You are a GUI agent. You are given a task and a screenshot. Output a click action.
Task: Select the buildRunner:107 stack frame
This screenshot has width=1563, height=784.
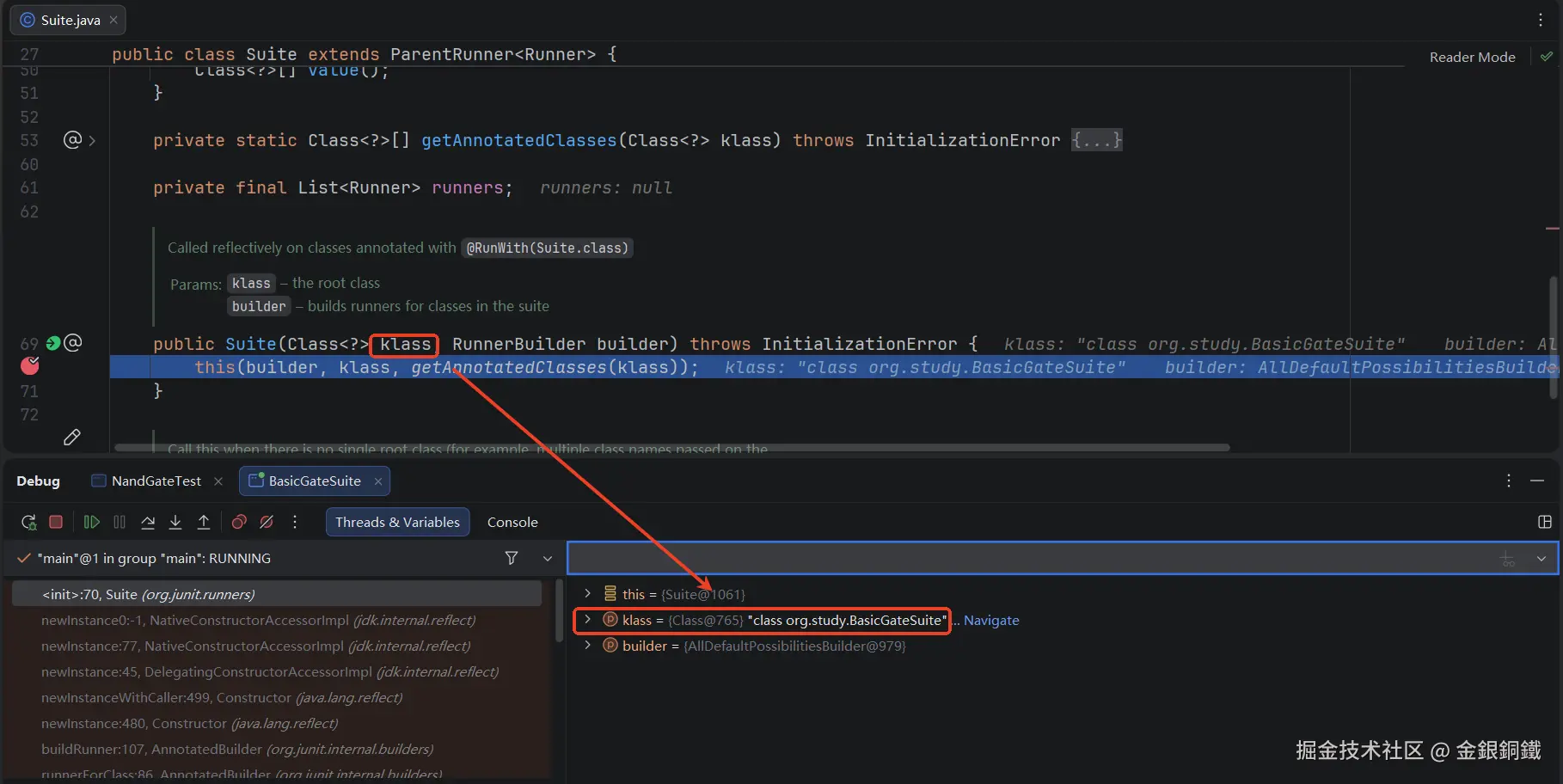[277, 749]
